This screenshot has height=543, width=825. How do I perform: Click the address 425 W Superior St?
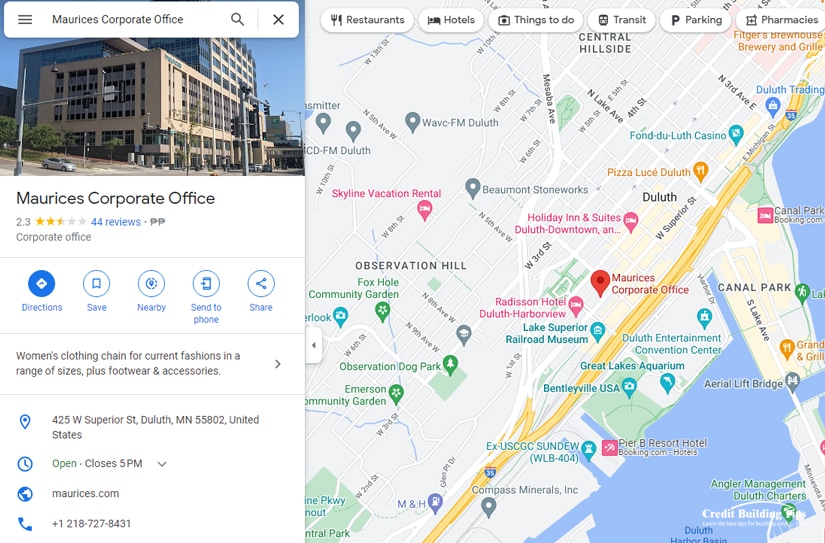click(x=155, y=427)
